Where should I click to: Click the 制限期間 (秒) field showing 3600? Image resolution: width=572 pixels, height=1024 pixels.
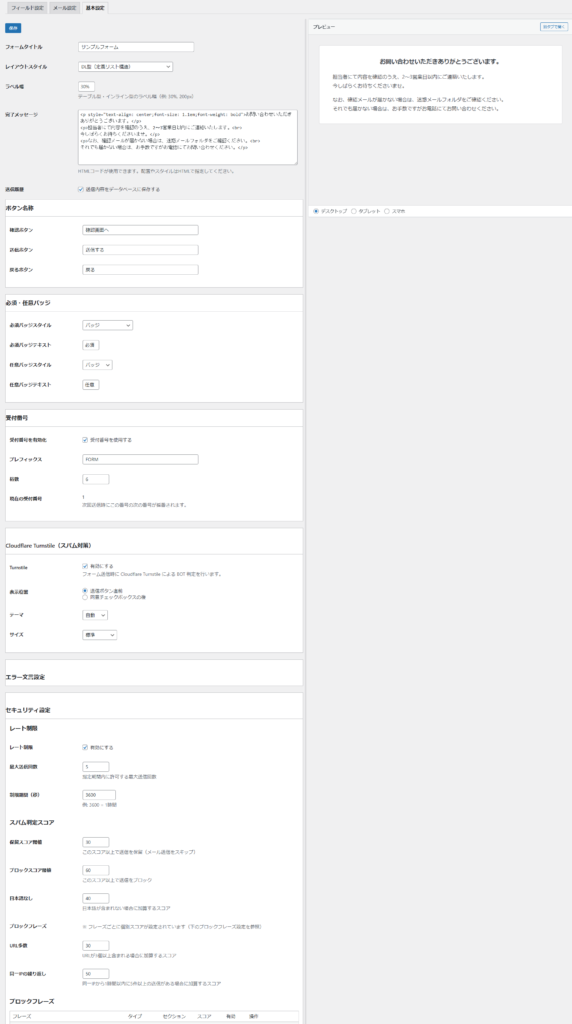99,795
